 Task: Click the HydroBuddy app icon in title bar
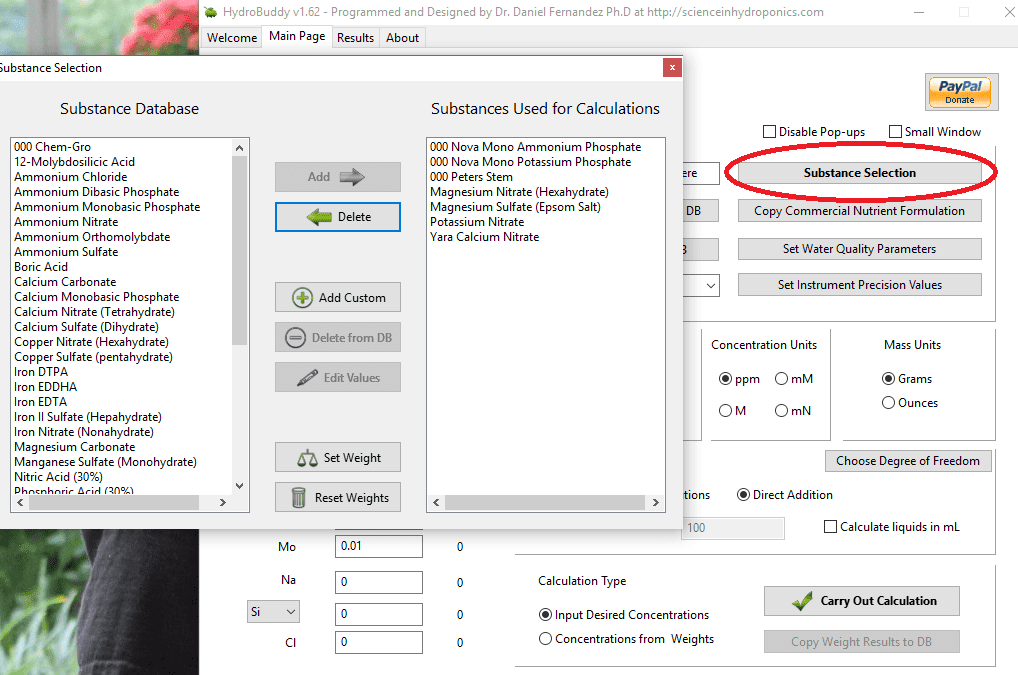point(210,12)
